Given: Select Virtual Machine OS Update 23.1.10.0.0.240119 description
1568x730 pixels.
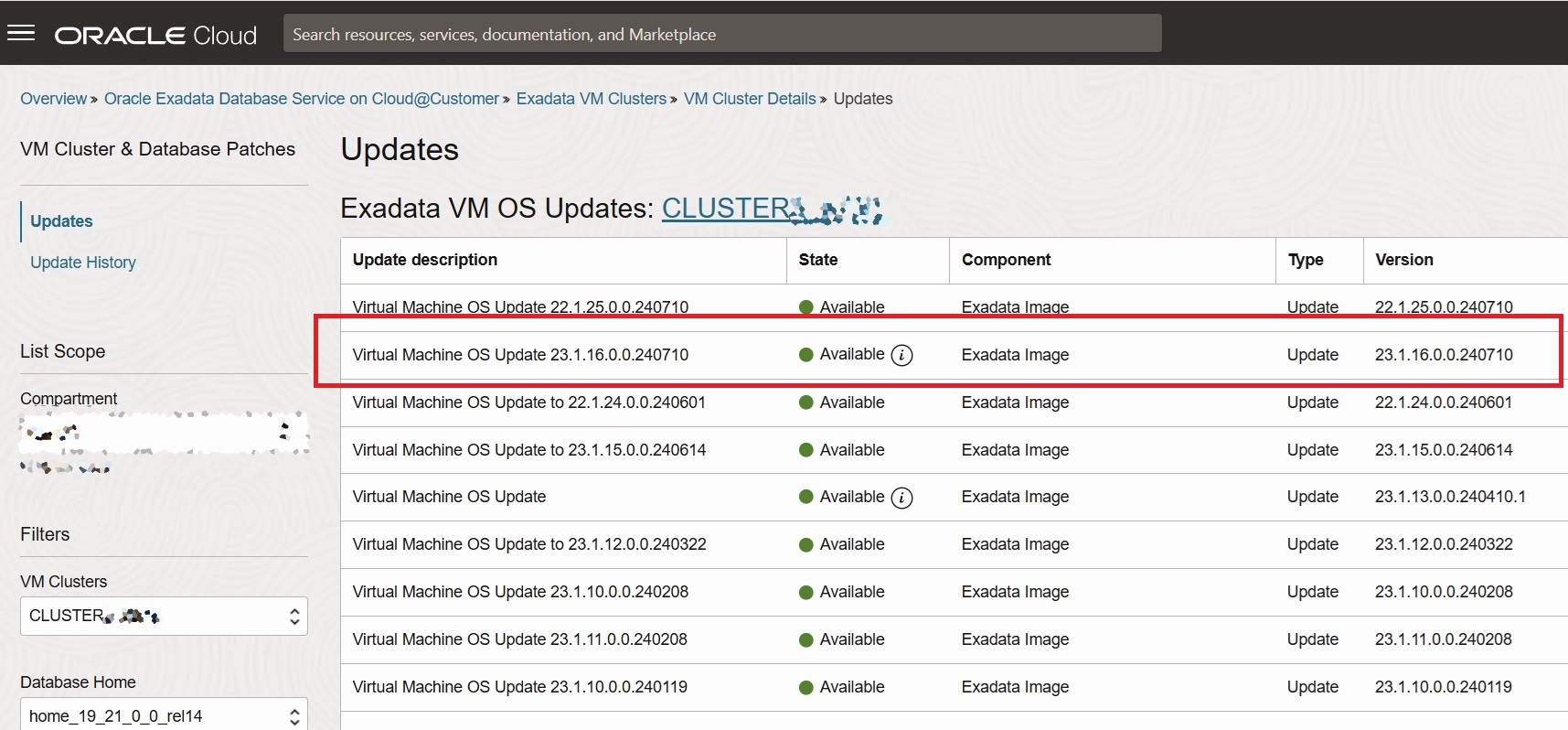Looking at the screenshot, I should (519, 687).
